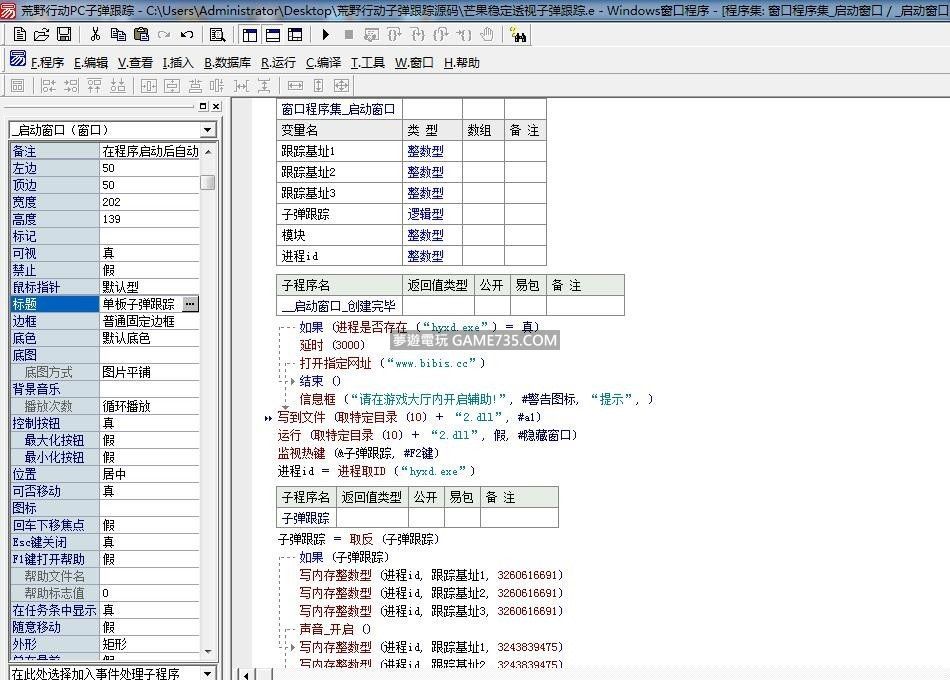
Task: Toggle the 禁止 property value
Action: click(150, 270)
